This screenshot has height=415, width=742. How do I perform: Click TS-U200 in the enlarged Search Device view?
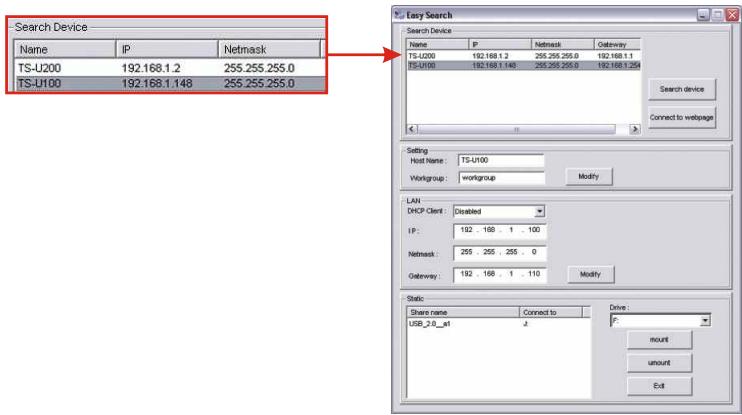(40, 68)
